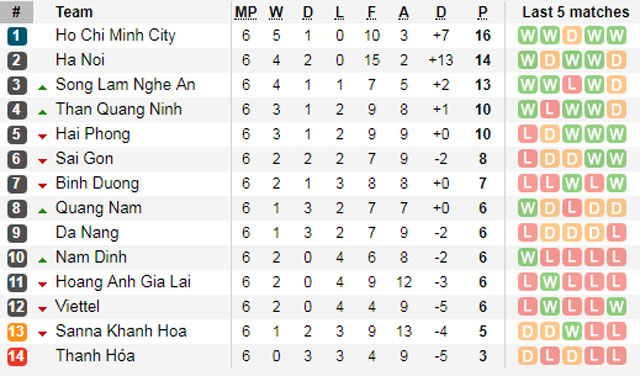Click the orange rank 13 badge
Viewport: 640px width, 376px height.
click(17, 332)
